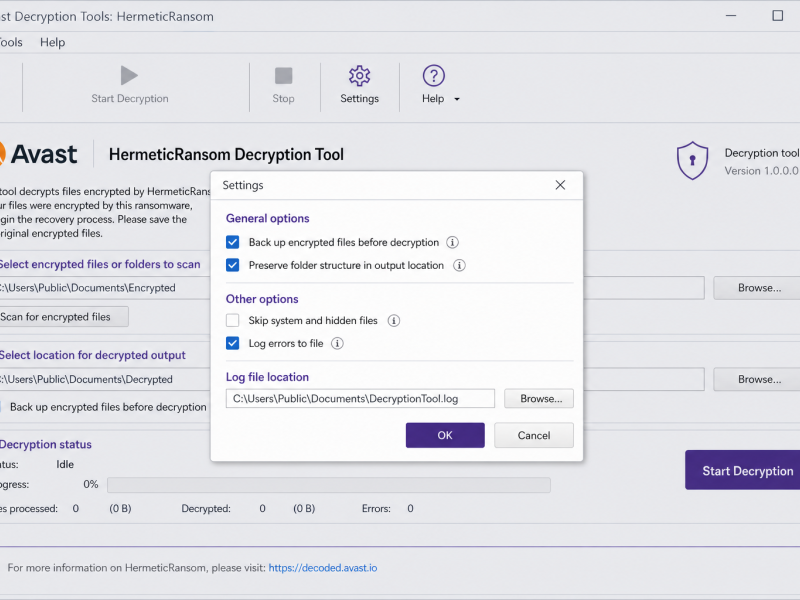Show info for Preserve folder structure option
The width and height of the screenshot is (800, 600).
[x=459, y=265]
